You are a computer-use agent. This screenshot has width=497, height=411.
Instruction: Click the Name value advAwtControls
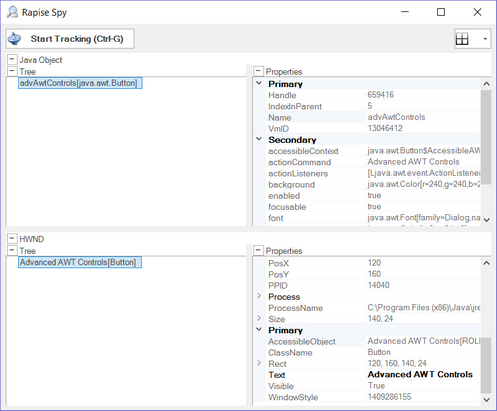[x=396, y=117]
